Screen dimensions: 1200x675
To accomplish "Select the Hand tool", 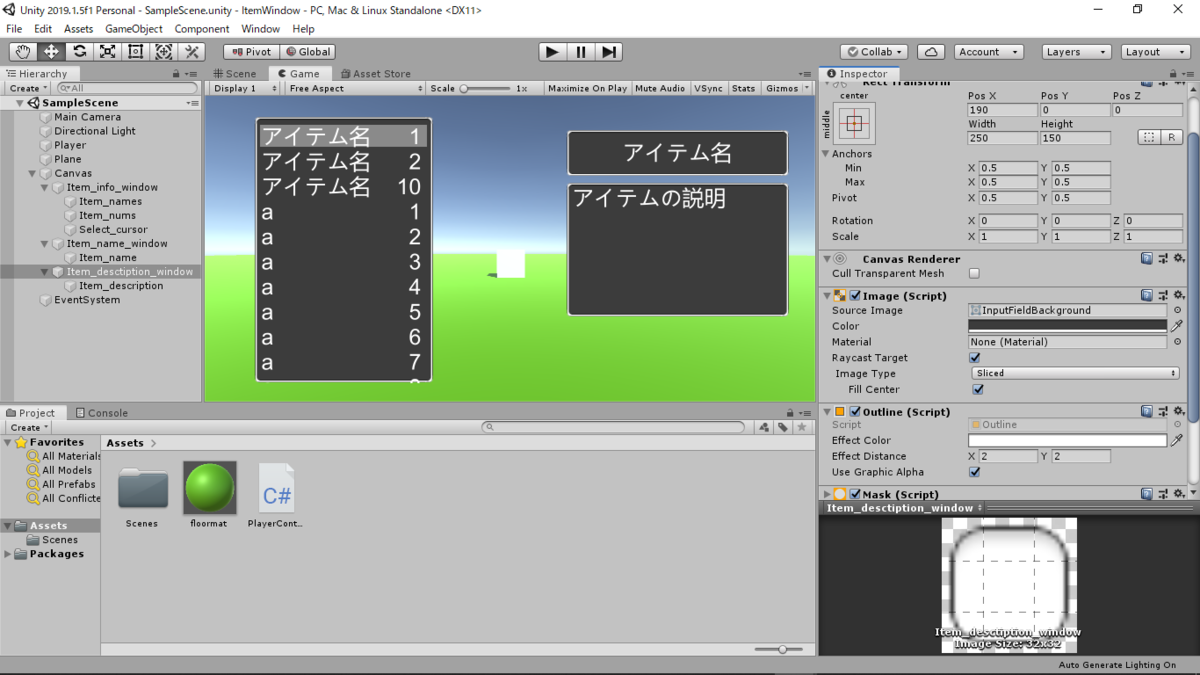I will (x=22, y=52).
